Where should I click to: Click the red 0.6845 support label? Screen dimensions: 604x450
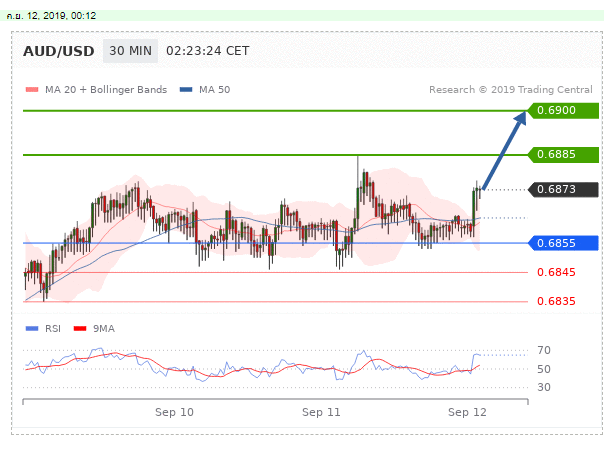pyautogui.click(x=556, y=272)
